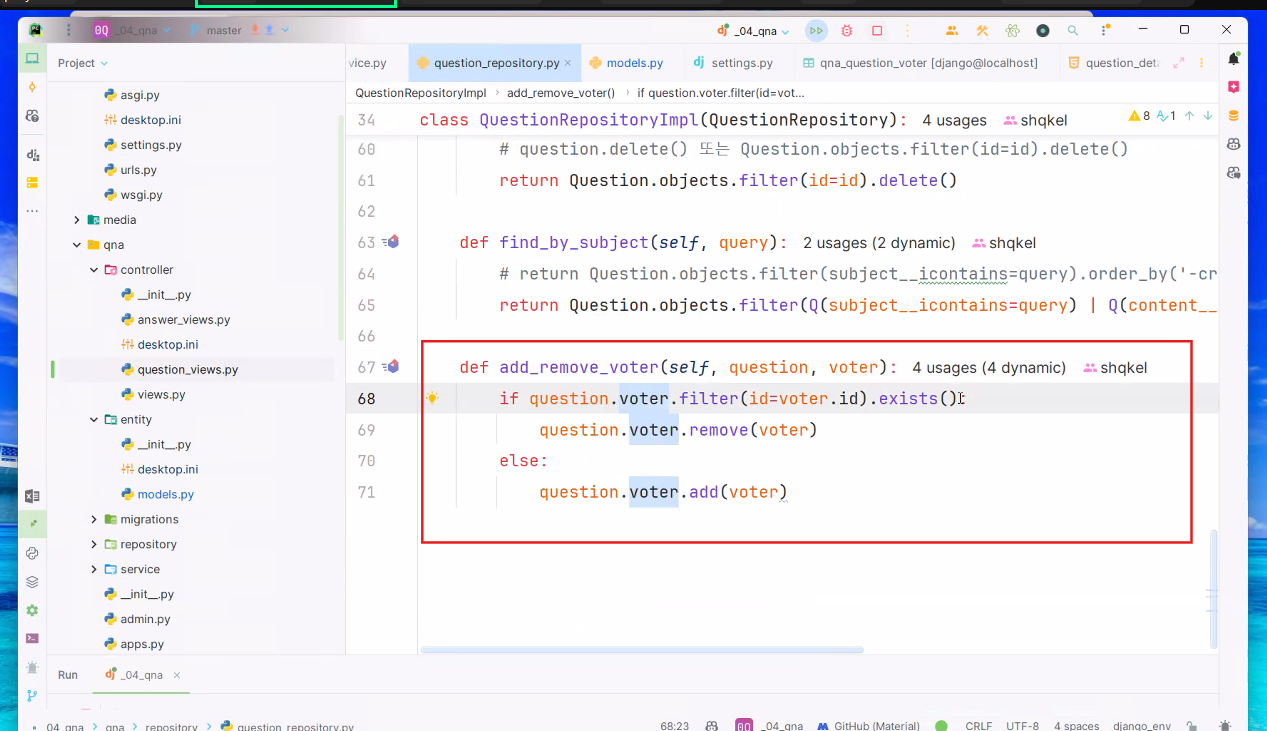Open the question_deta html tab

tap(1113, 63)
